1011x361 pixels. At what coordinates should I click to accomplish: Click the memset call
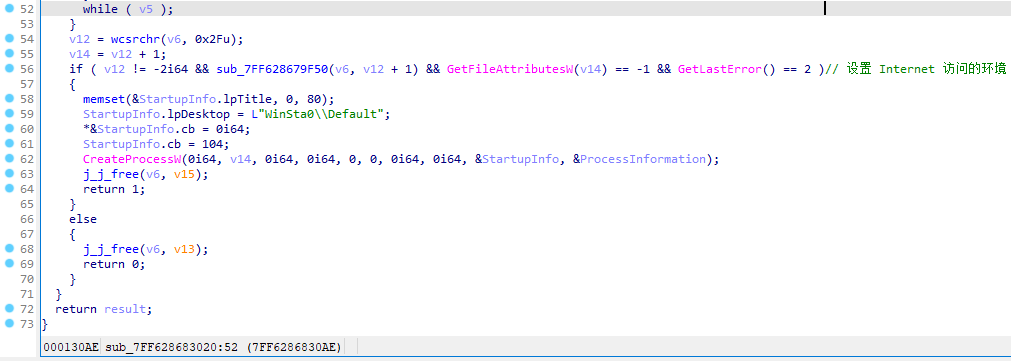(103, 99)
